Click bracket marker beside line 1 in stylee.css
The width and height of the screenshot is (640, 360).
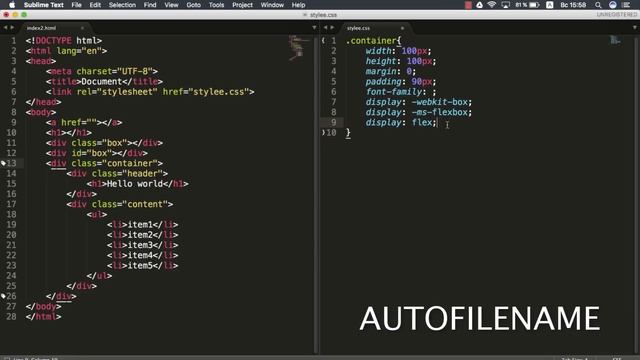point(323,40)
